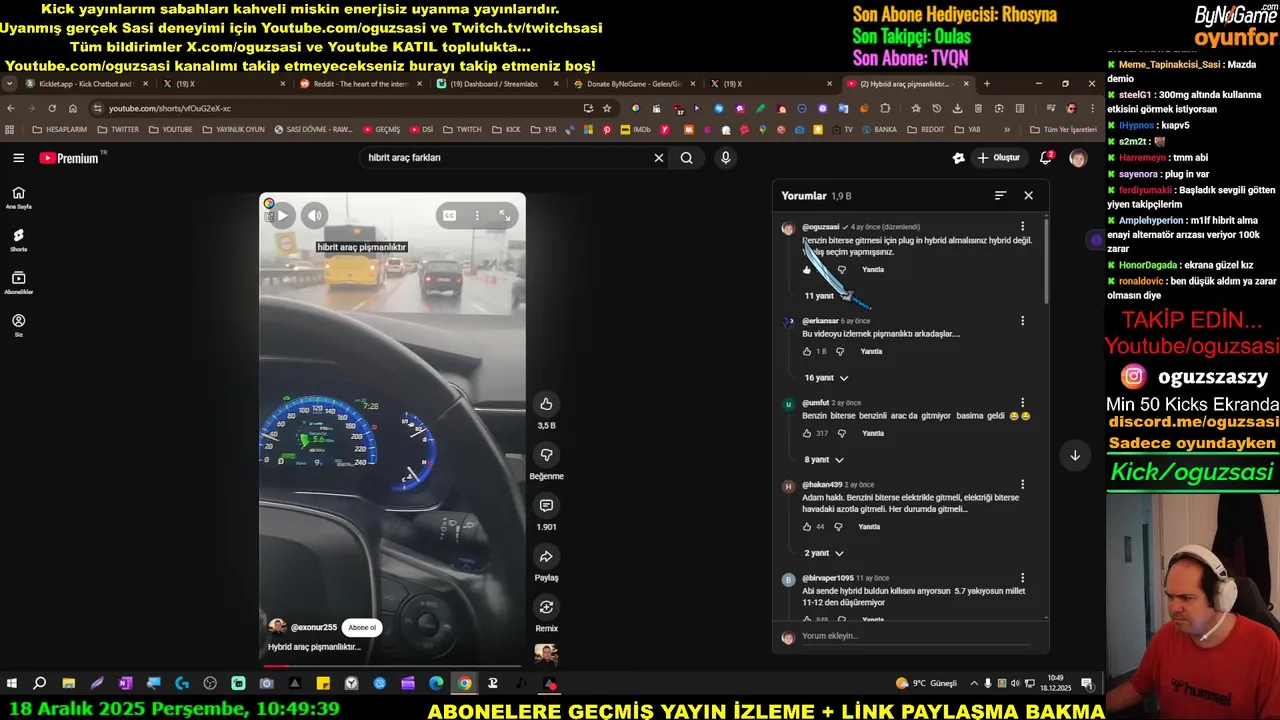This screenshot has height=720, width=1280.
Task: Switch to Kicklet.app browser tab
Action: pos(86,84)
